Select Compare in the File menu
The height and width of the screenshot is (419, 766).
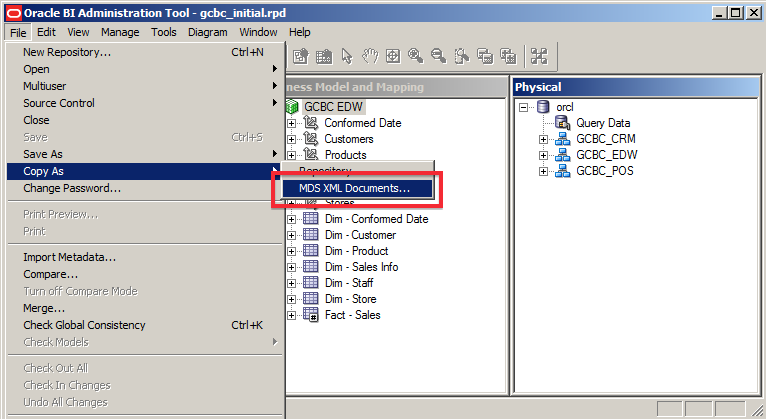[x=145, y=274]
